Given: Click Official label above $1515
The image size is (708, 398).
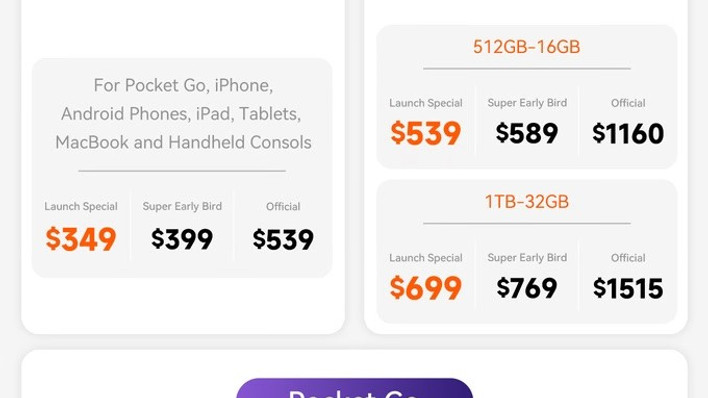Looking at the screenshot, I should point(628,258).
